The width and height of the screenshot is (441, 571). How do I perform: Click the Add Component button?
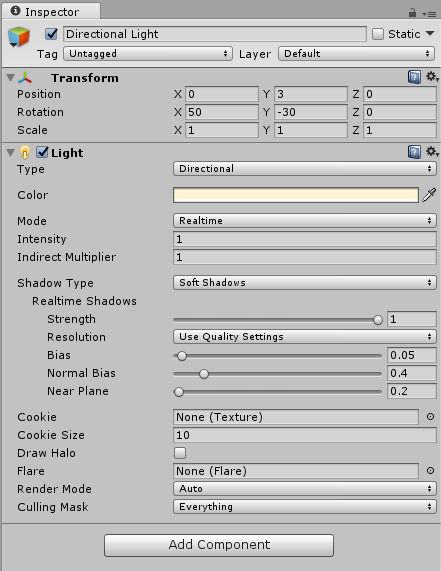219,545
